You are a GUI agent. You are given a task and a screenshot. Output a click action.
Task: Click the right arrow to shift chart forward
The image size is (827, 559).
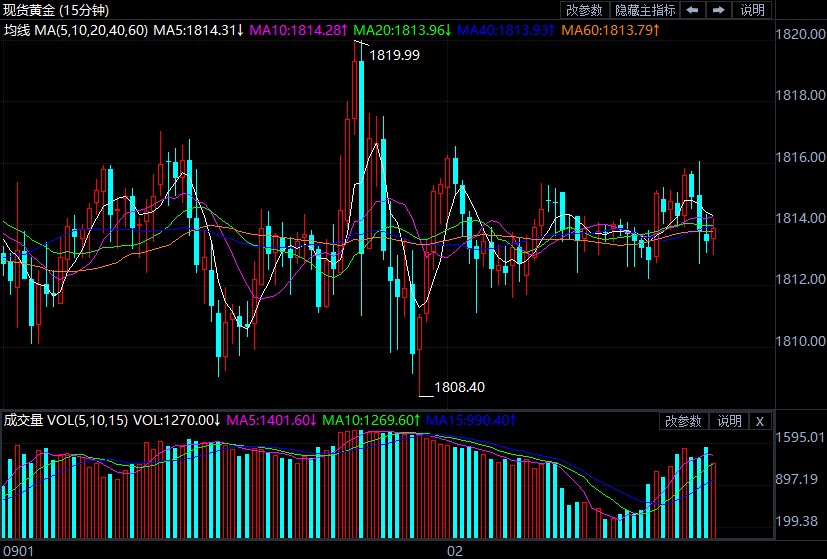(718, 10)
